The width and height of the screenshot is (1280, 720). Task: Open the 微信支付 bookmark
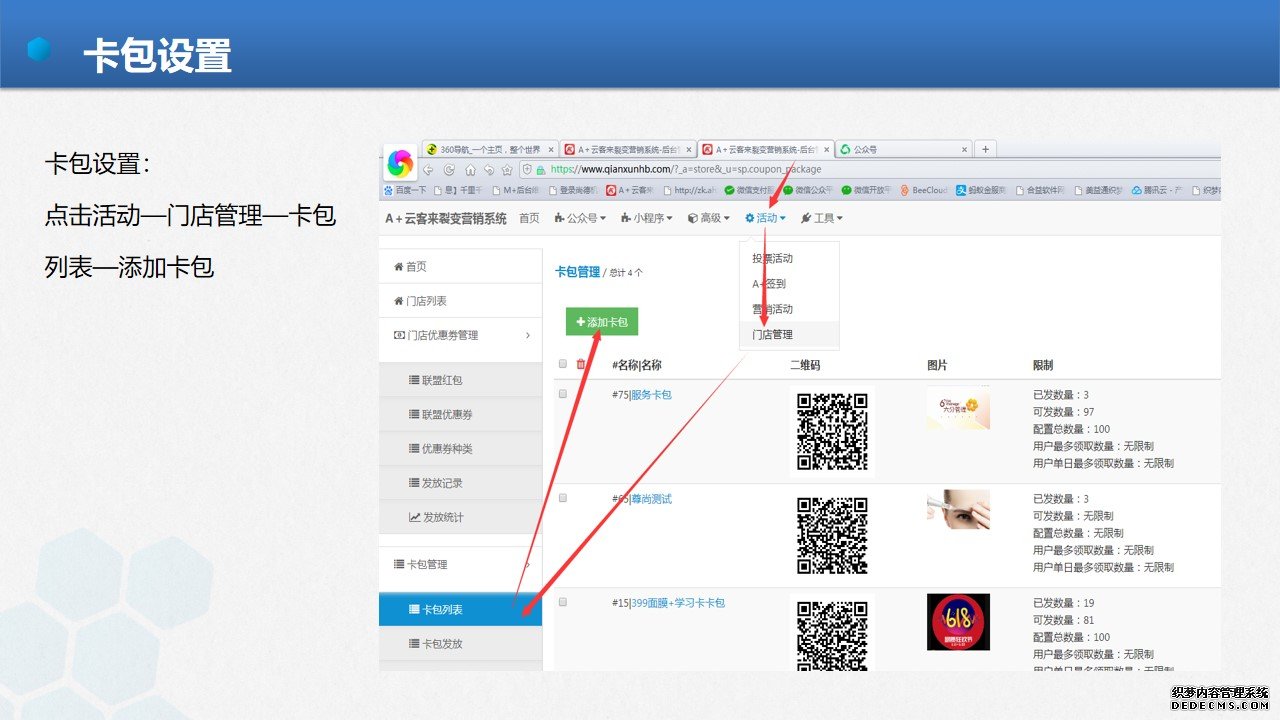click(747, 189)
